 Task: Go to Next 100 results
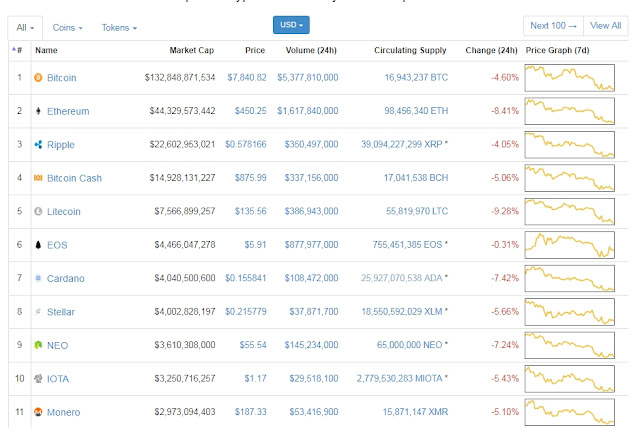(x=553, y=26)
